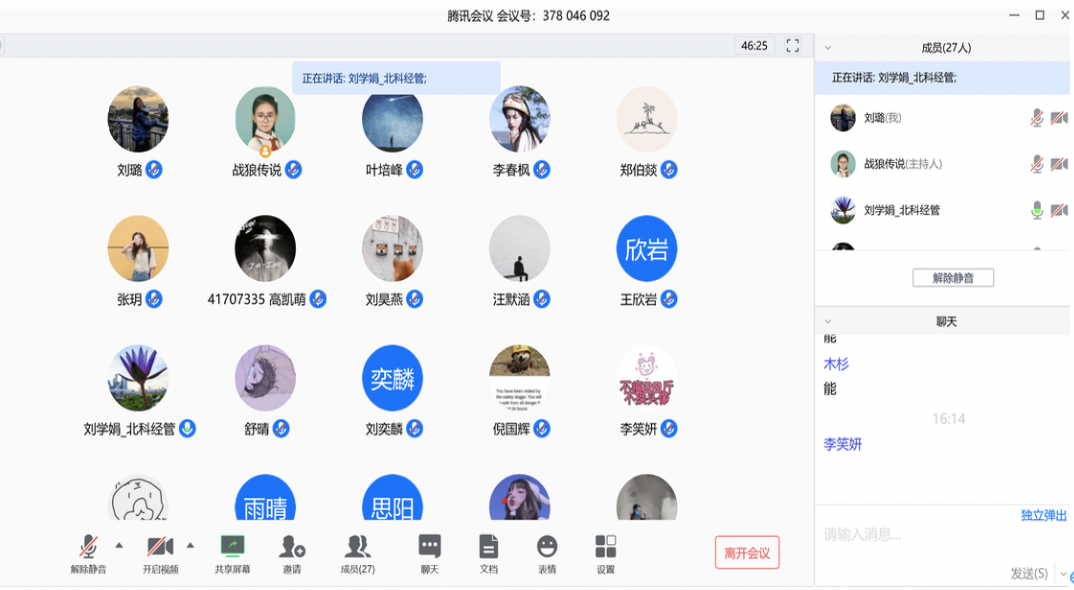The height and width of the screenshot is (590, 1074).
Task: Enter fullscreen with the expand icon
Action: (792, 46)
